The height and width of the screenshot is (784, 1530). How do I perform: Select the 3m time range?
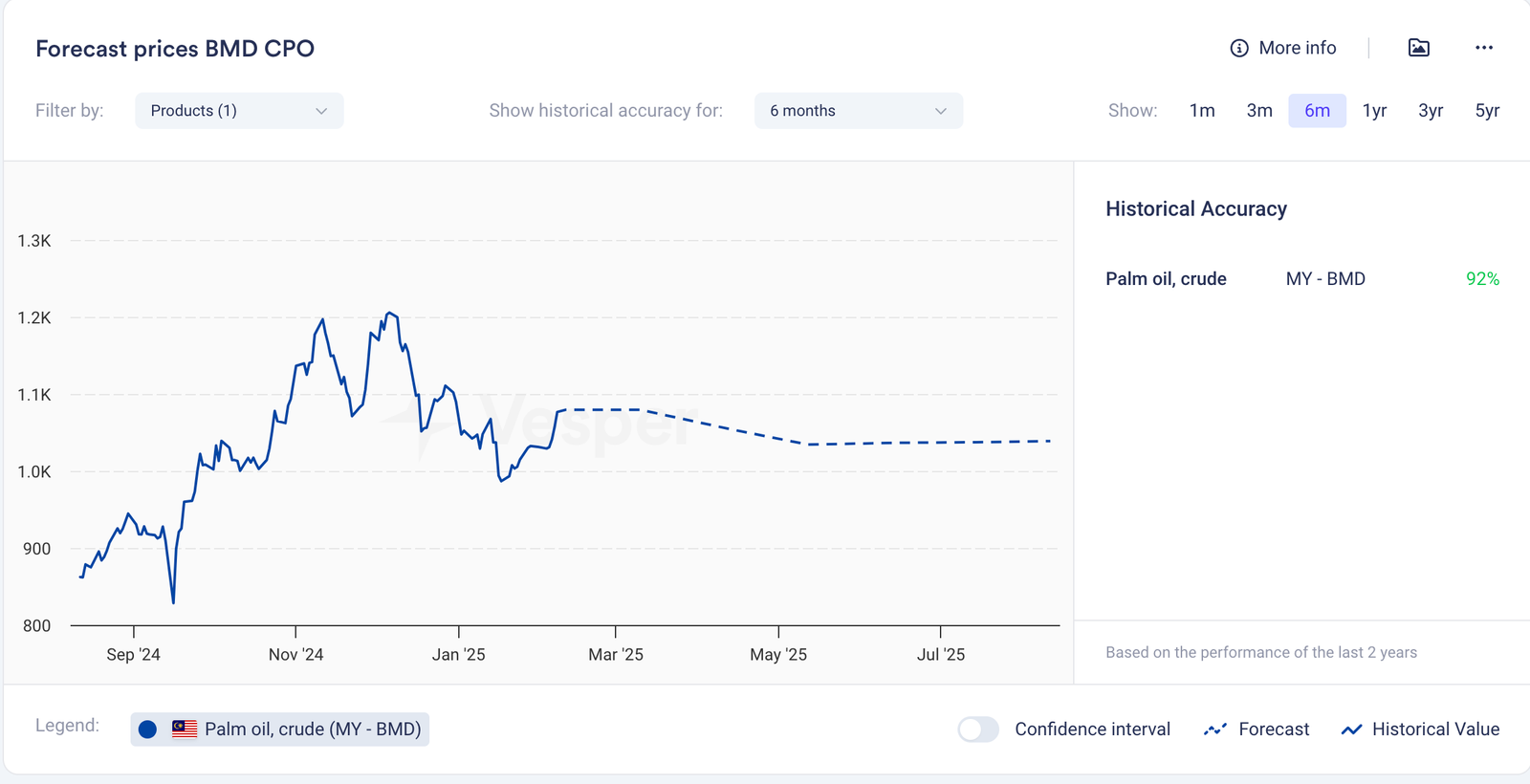(x=1259, y=111)
